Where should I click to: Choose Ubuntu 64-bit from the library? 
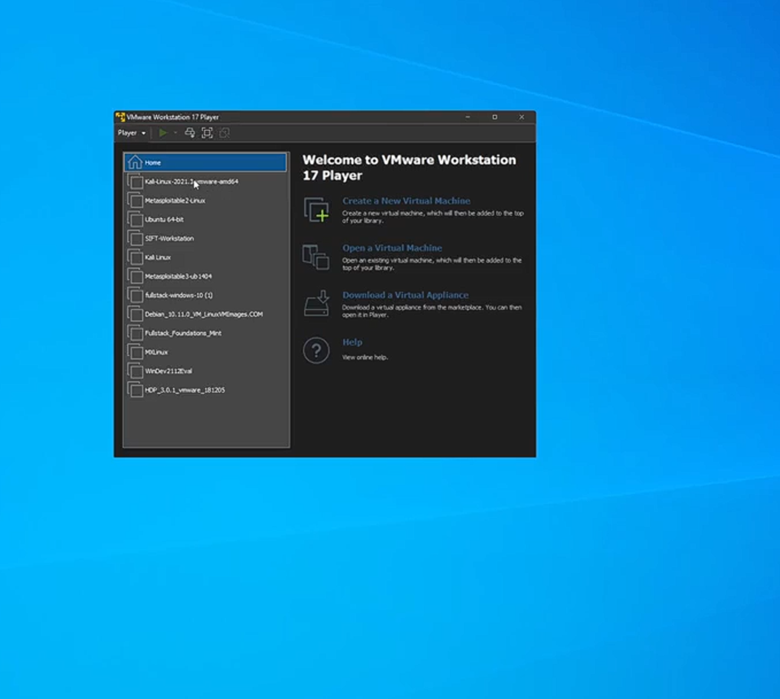point(164,219)
